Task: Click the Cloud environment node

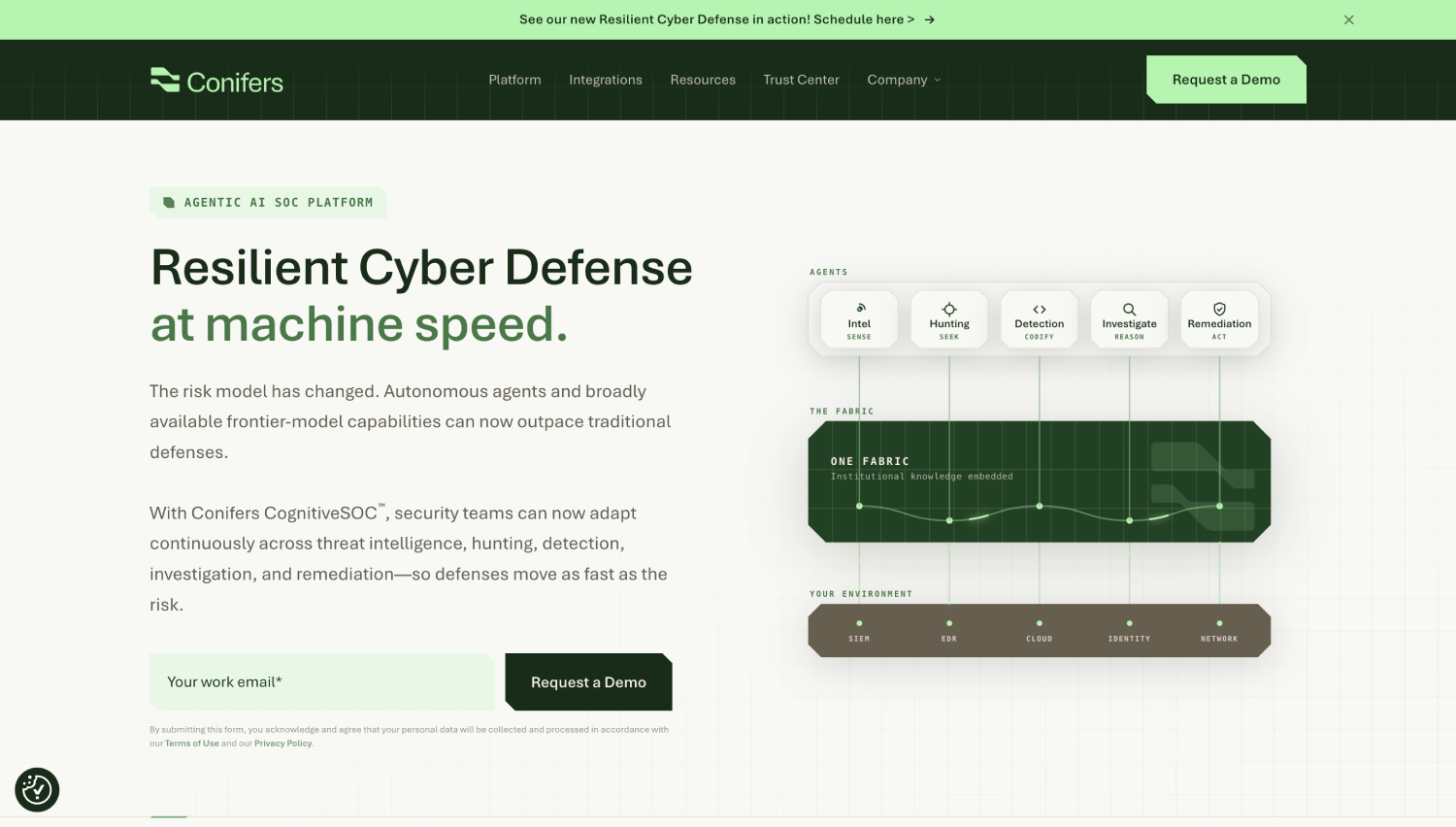Action: coord(1040,631)
